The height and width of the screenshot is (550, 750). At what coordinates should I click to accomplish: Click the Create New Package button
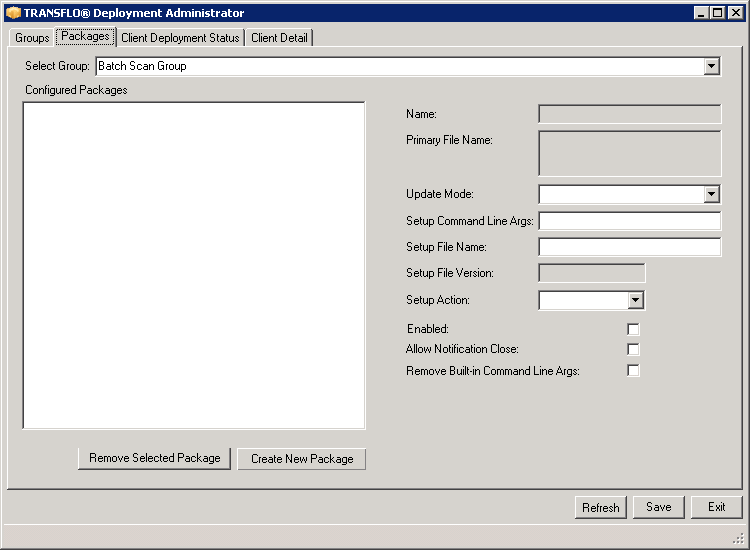[302, 459]
